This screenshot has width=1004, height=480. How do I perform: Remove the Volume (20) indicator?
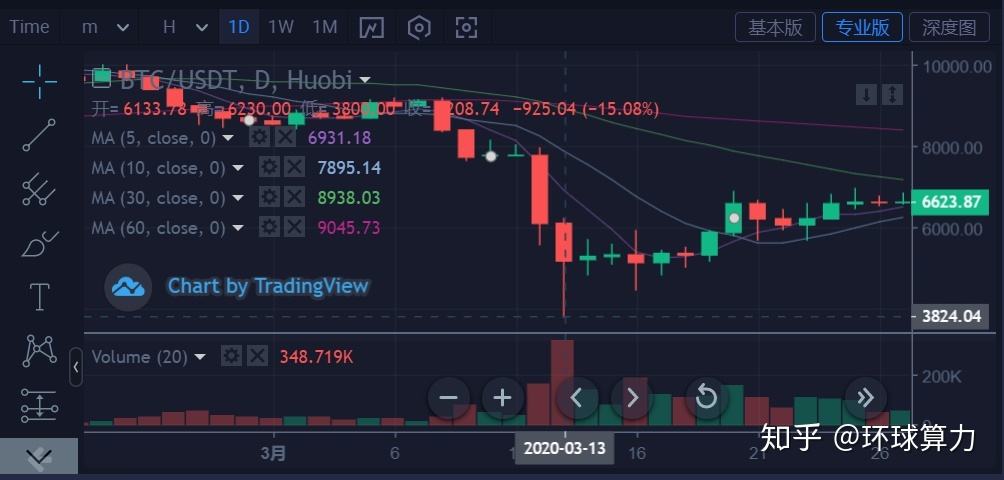click(x=257, y=356)
